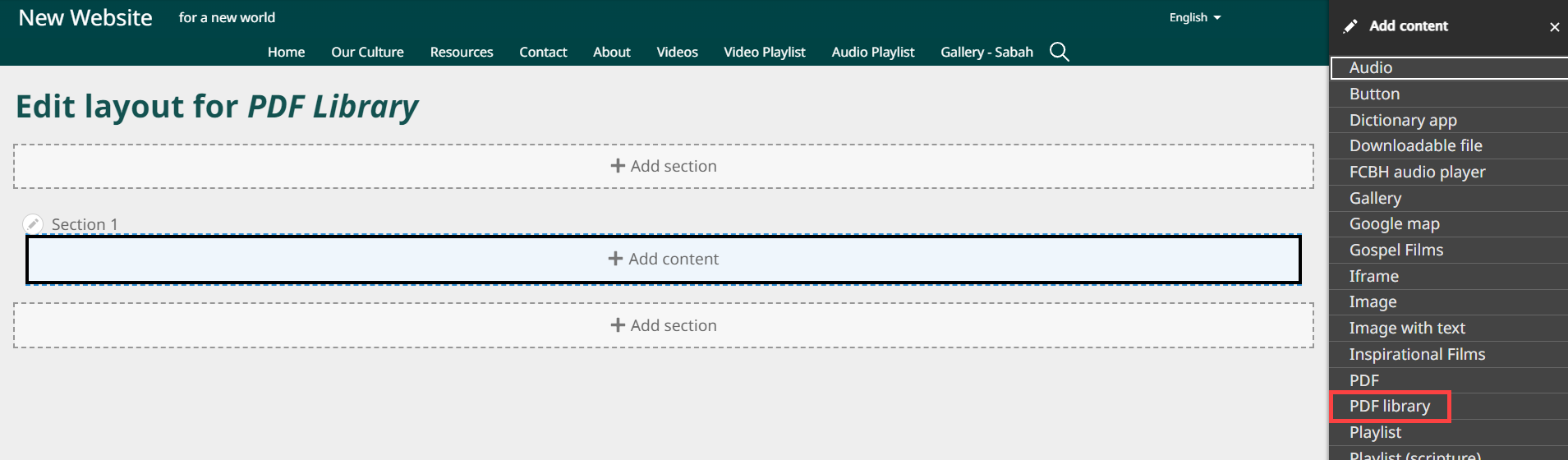Click Add content in Section 1

tap(664, 259)
